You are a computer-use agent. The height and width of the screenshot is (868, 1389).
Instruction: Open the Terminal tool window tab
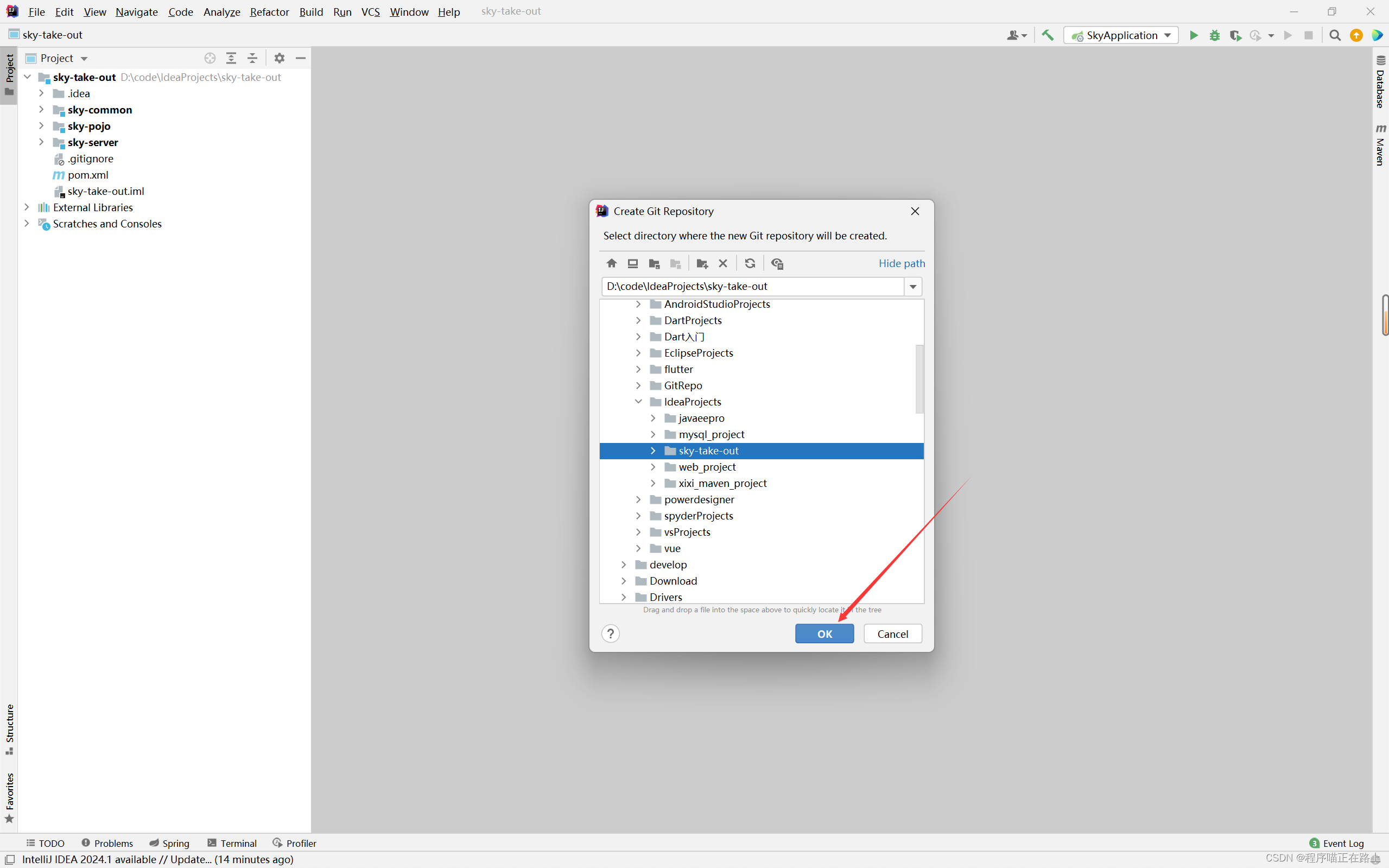click(x=232, y=842)
